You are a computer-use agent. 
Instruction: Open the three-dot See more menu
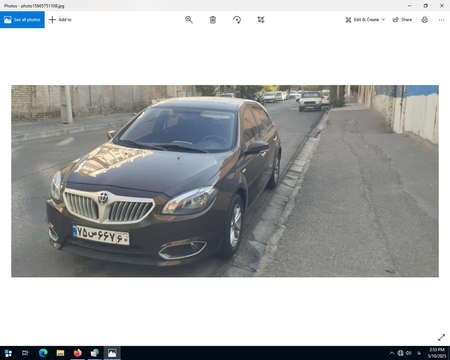click(x=441, y=20)
